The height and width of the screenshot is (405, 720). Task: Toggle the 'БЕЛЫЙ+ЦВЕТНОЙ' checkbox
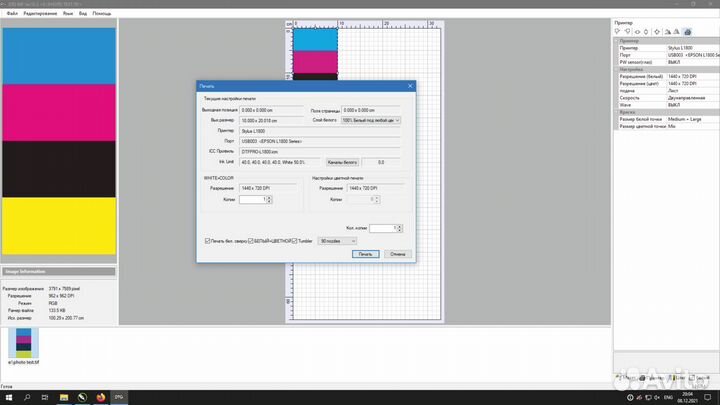(x=251, y=241)
